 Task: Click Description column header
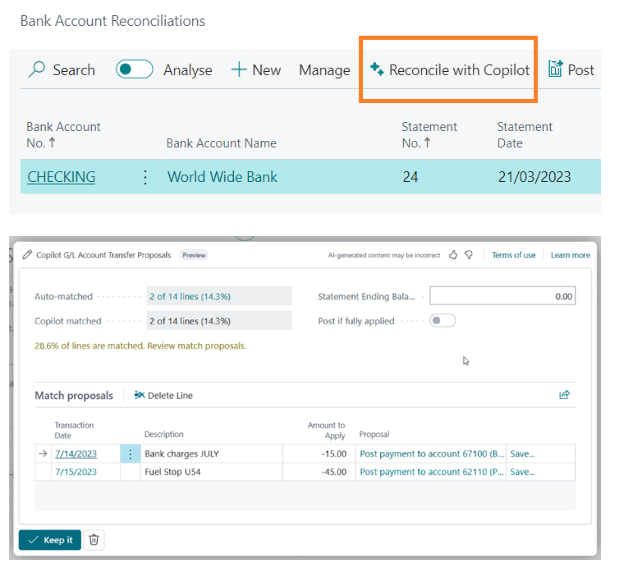coord(164,434)
